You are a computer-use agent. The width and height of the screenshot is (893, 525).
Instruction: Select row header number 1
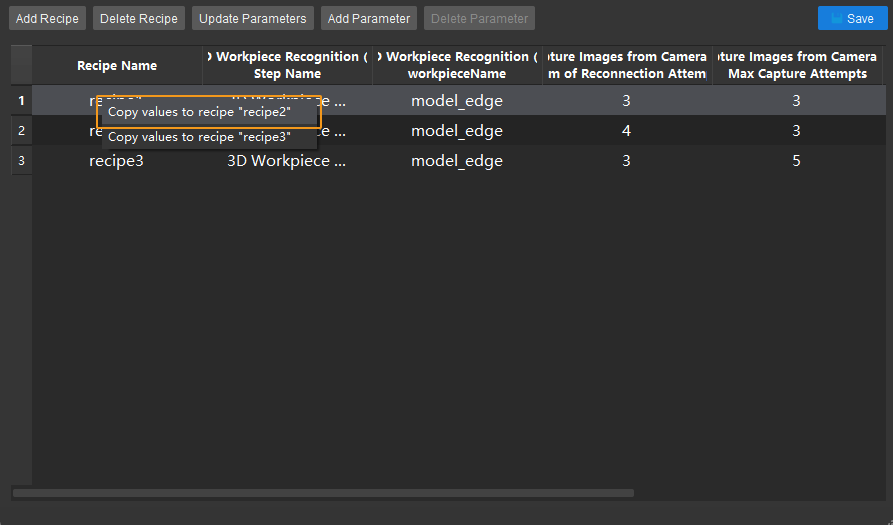pos(21,100)
